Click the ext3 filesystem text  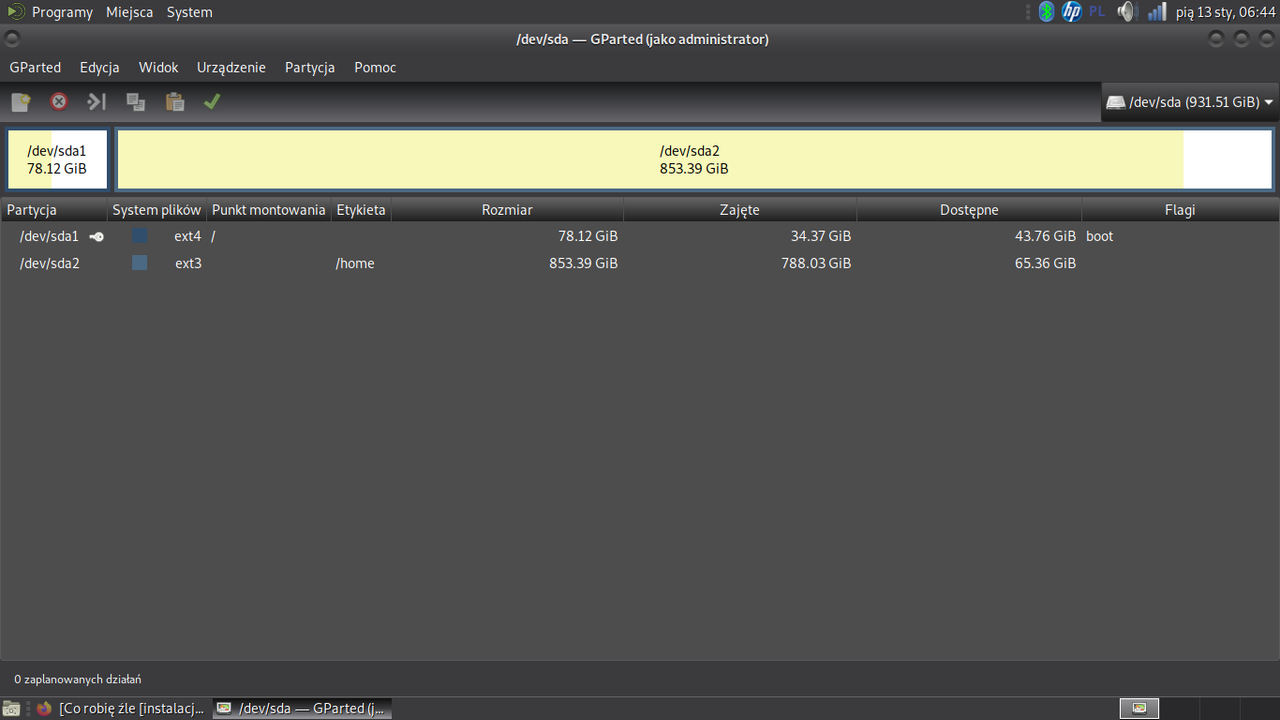coord(188,263)
